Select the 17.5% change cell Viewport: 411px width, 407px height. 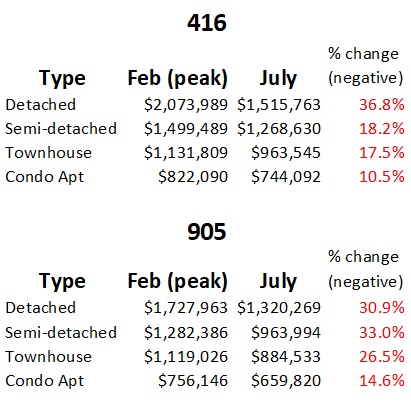(382, 153)
